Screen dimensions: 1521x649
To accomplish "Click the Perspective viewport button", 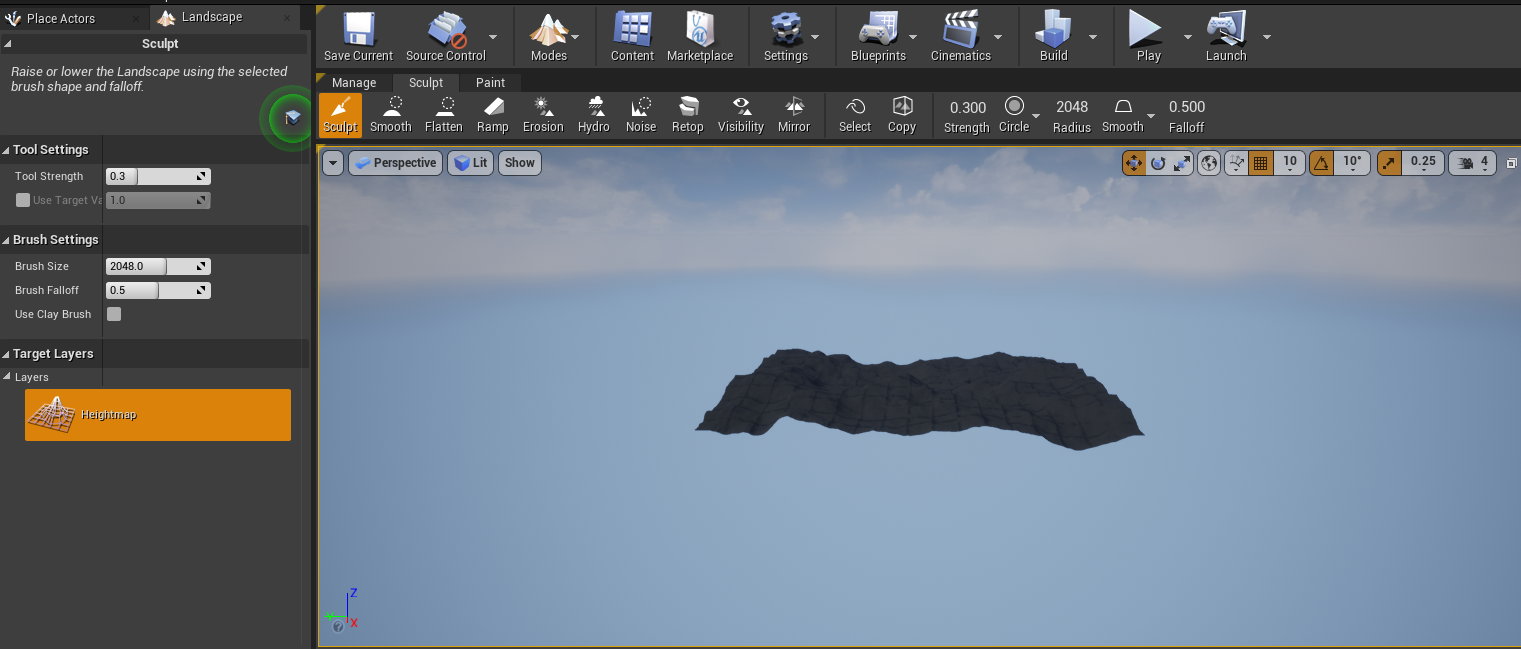I will pos(395,163).
